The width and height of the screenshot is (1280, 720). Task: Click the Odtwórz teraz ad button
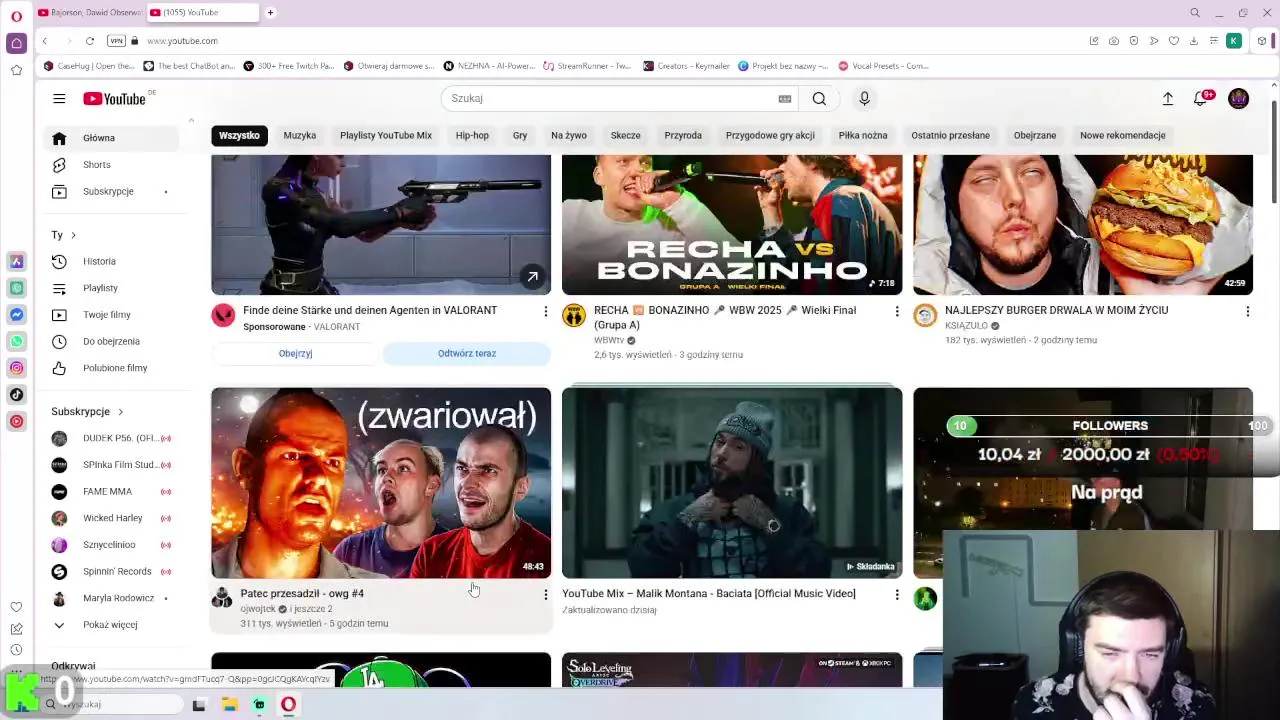pos(466,353)
